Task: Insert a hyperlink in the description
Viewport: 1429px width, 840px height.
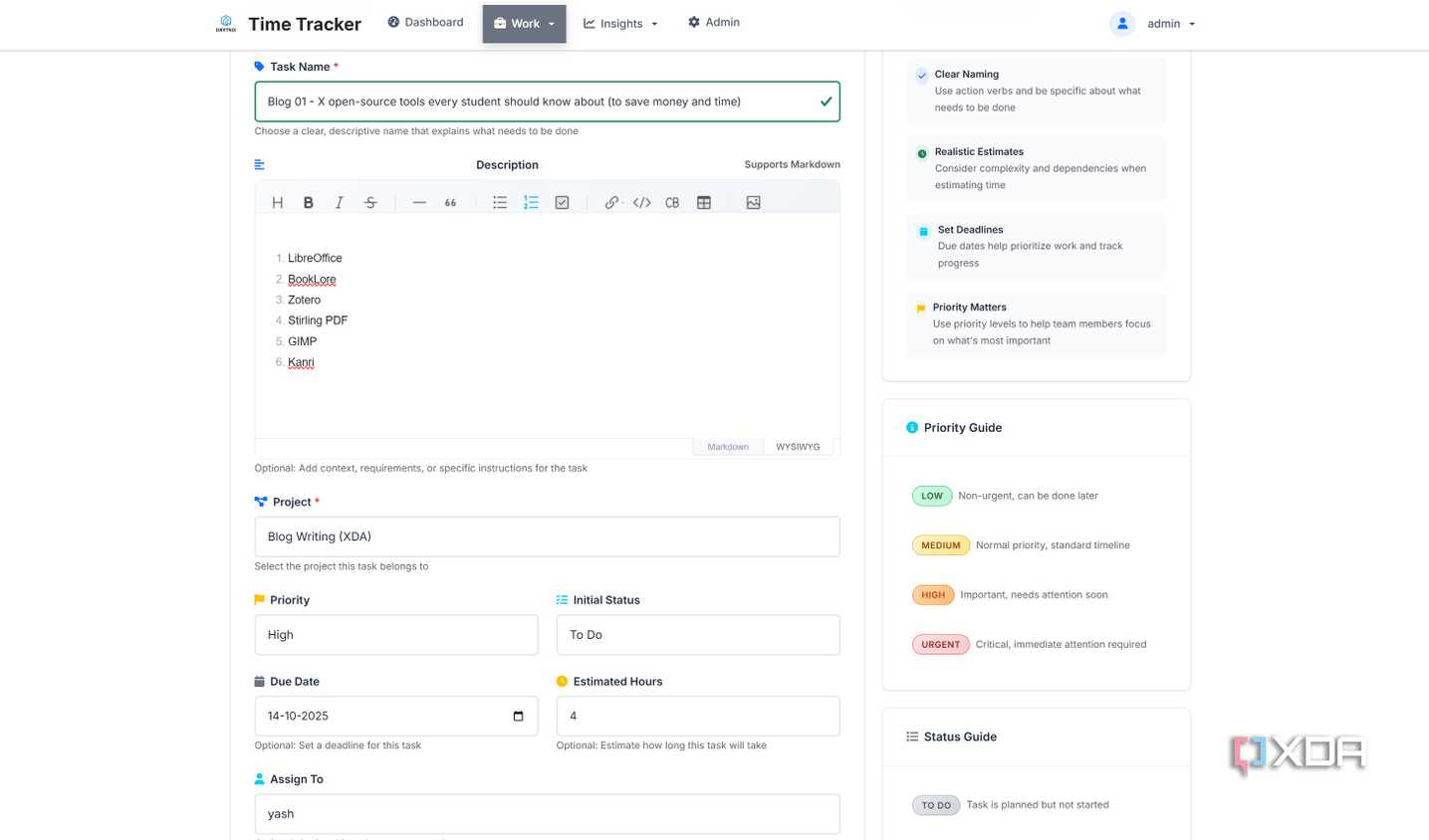Action: tap(611, 203)
